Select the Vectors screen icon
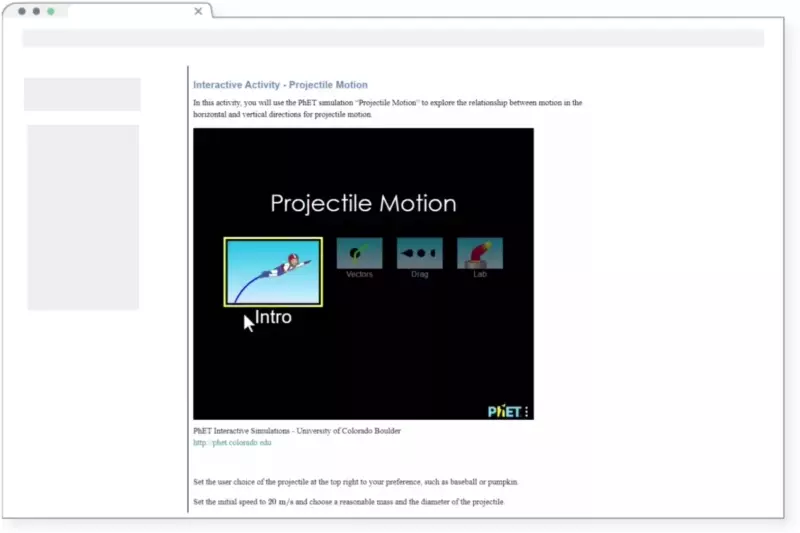The height and width of the screenshot is (533, 800). [359, 253]
